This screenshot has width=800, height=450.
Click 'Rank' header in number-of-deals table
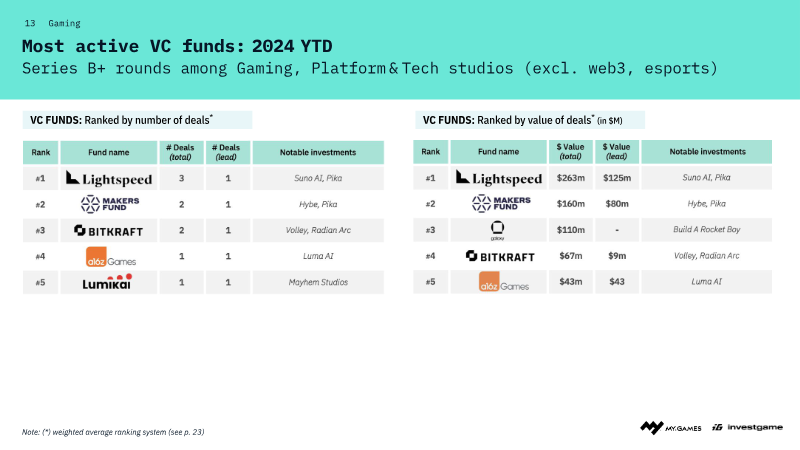(41, 152)
